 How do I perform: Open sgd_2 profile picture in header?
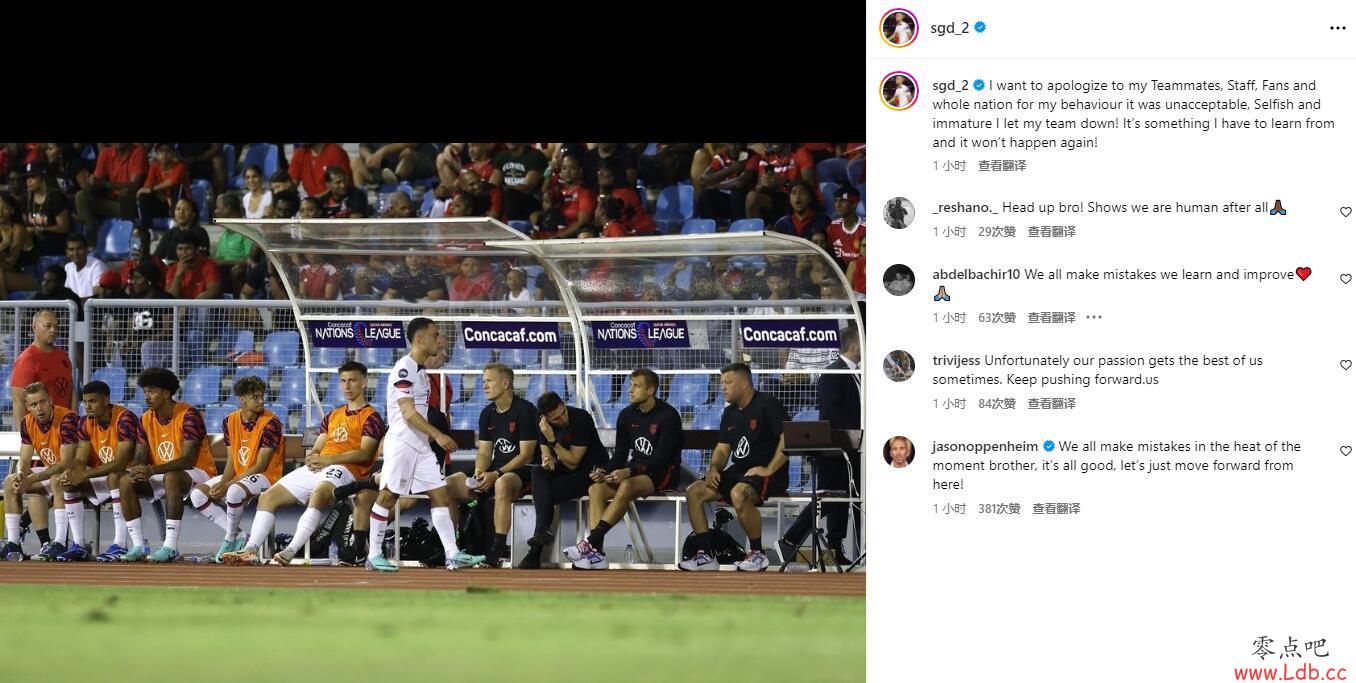[899, 28]
